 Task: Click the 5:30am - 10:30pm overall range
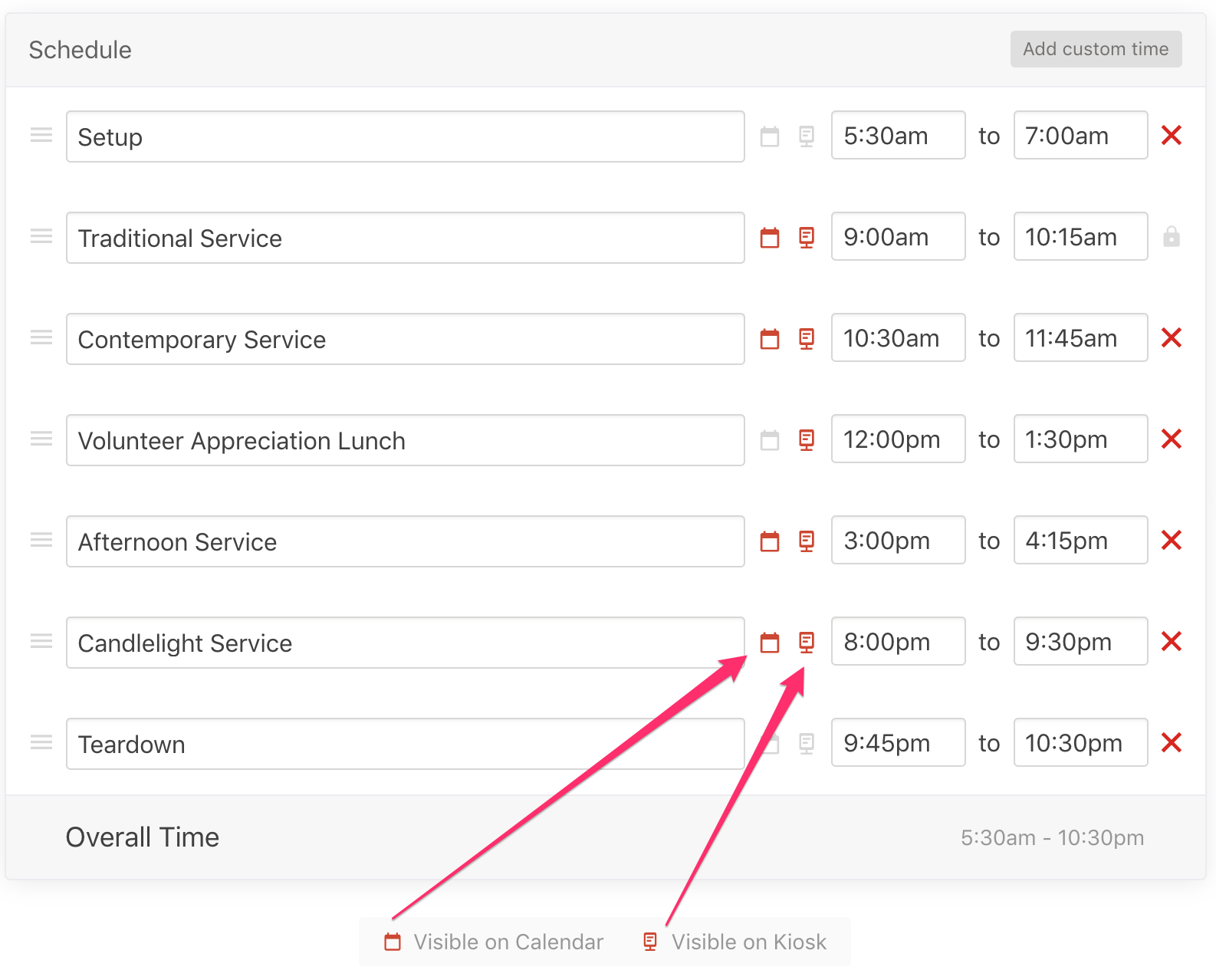1053,837
